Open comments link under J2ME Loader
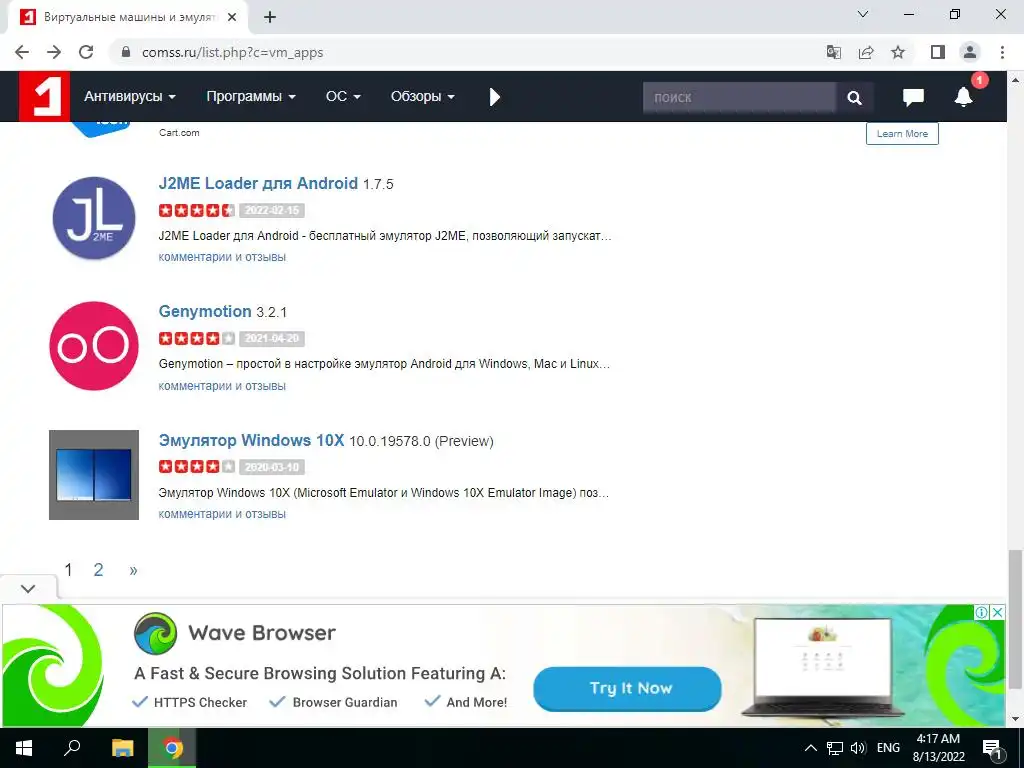 tap(222, 257)
